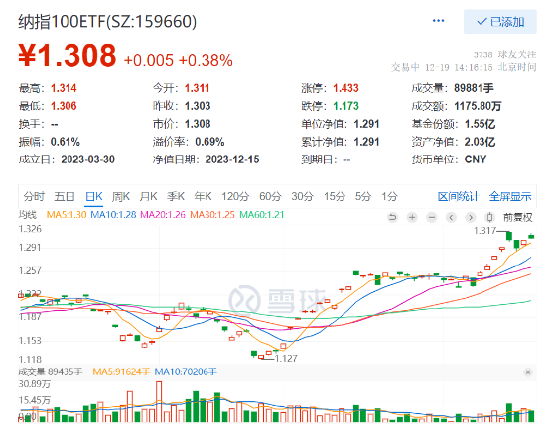Viewport: 550px width, 425px height.
Task: Switch to the 5分 interval tab
Action: (363, 196)
